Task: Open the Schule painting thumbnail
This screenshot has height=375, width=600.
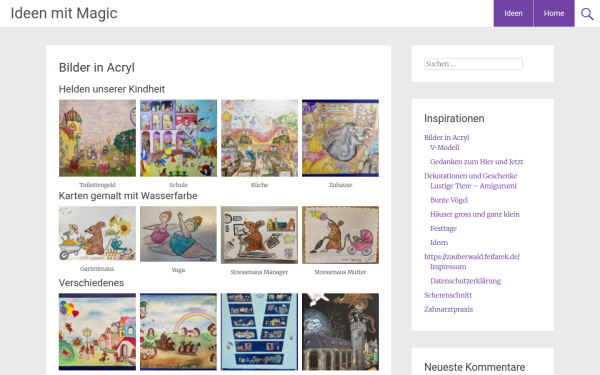Action: click(x=178, y=138)
